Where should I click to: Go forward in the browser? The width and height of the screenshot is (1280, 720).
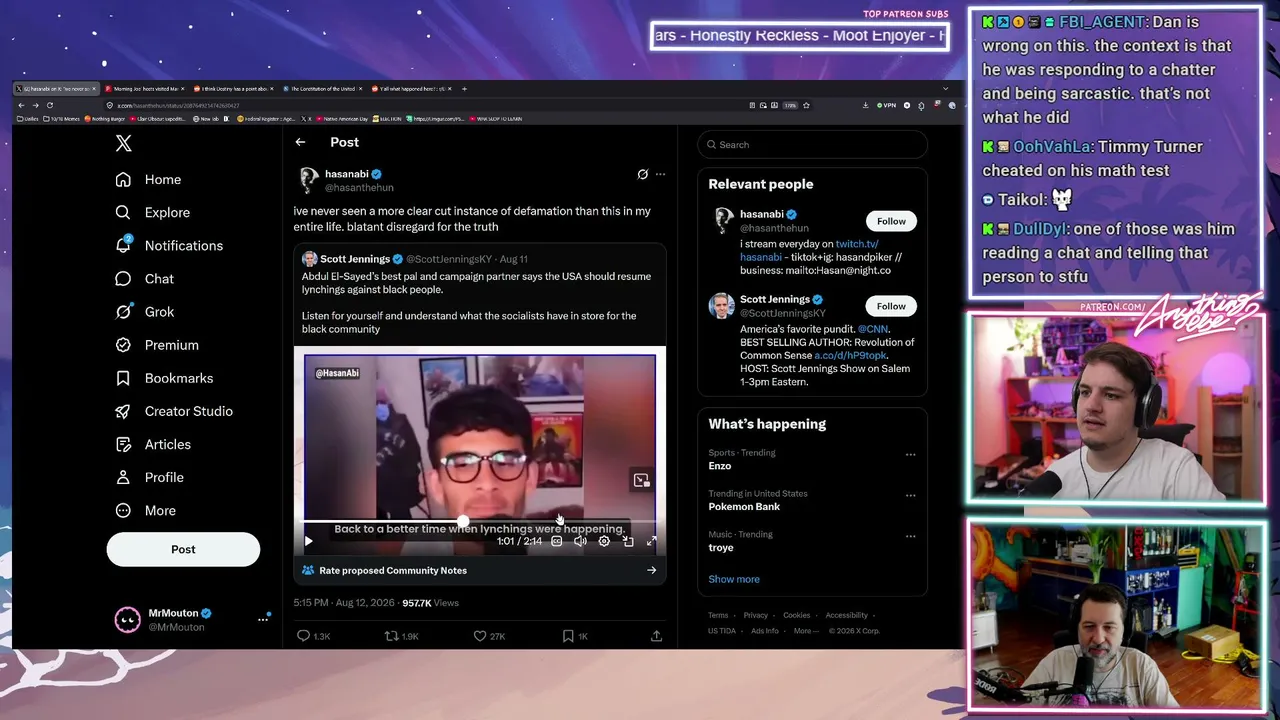[x=36, y=105]
